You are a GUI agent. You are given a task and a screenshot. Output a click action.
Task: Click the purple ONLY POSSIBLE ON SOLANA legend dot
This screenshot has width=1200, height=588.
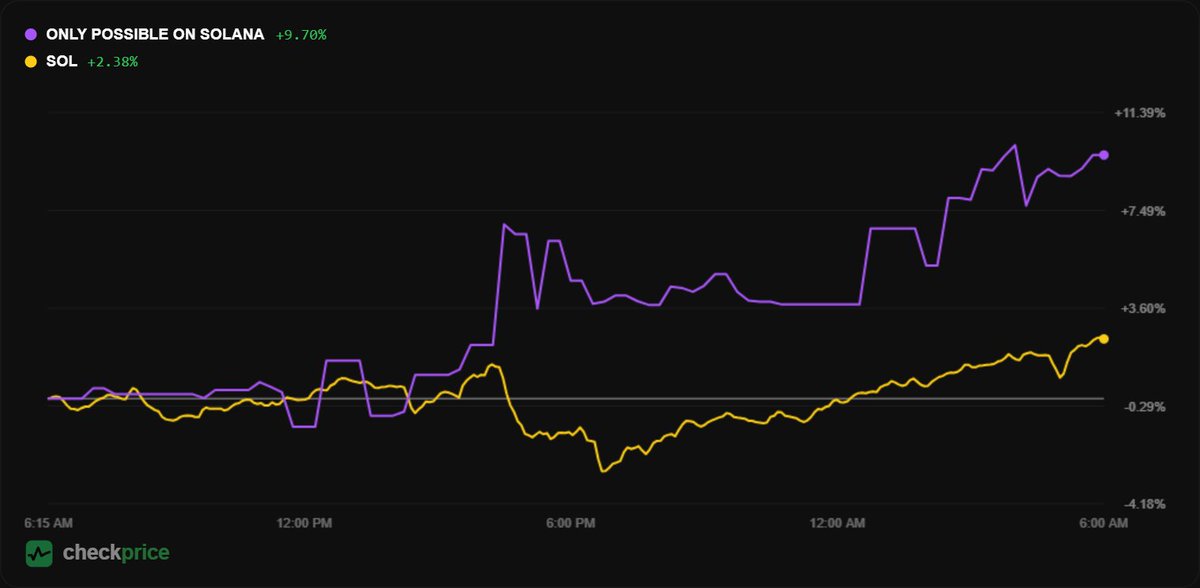31,34
